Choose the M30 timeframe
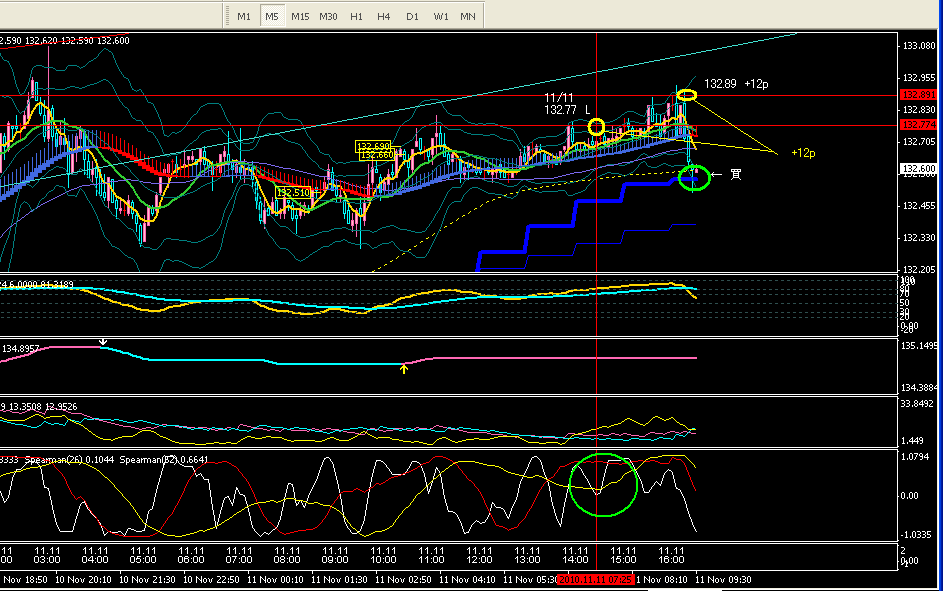Image resolution: width=943 pixels, height=591 pixels. (x=328, y=16)
